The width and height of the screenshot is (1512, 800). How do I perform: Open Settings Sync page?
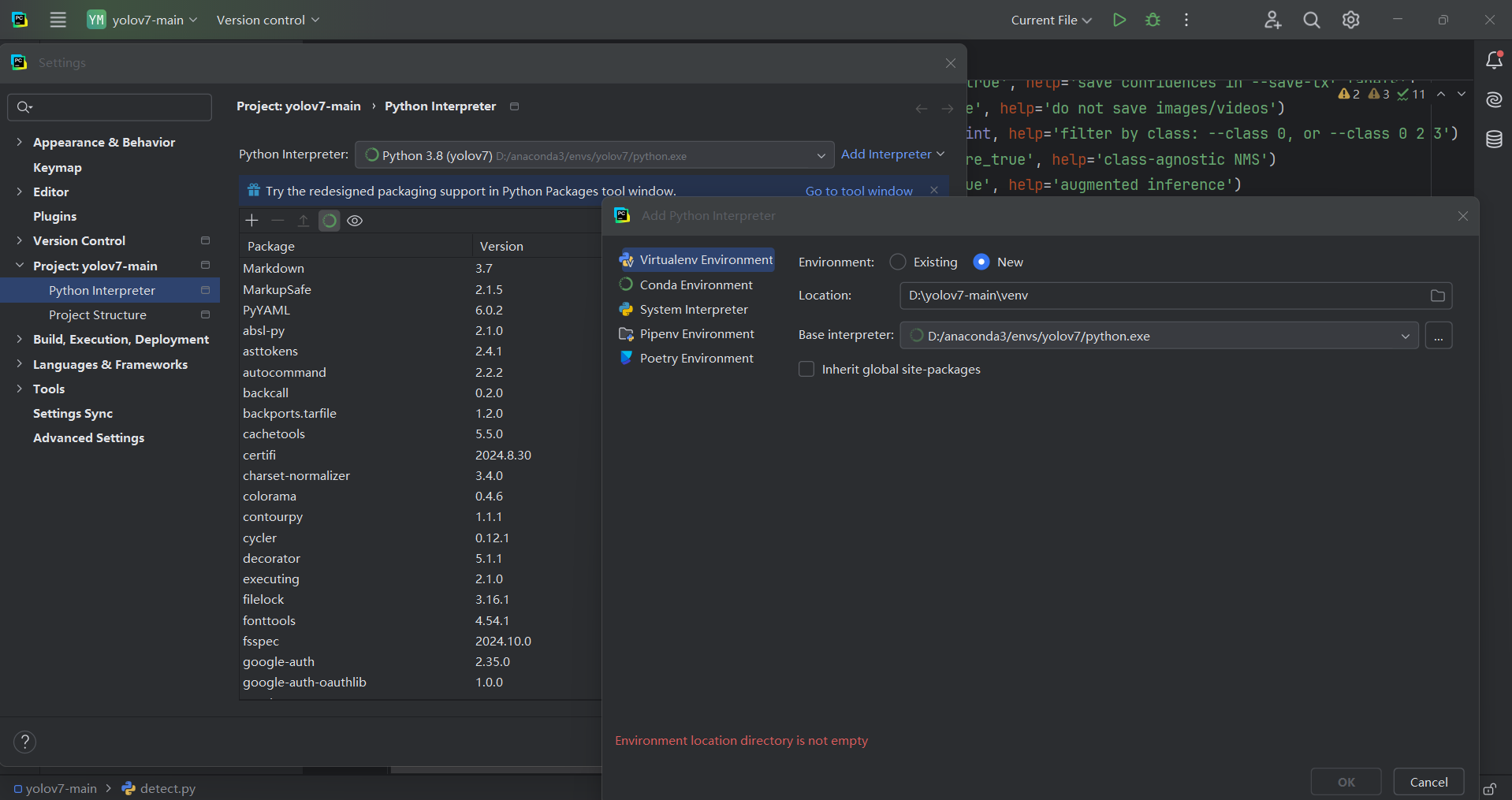(73, 413)
